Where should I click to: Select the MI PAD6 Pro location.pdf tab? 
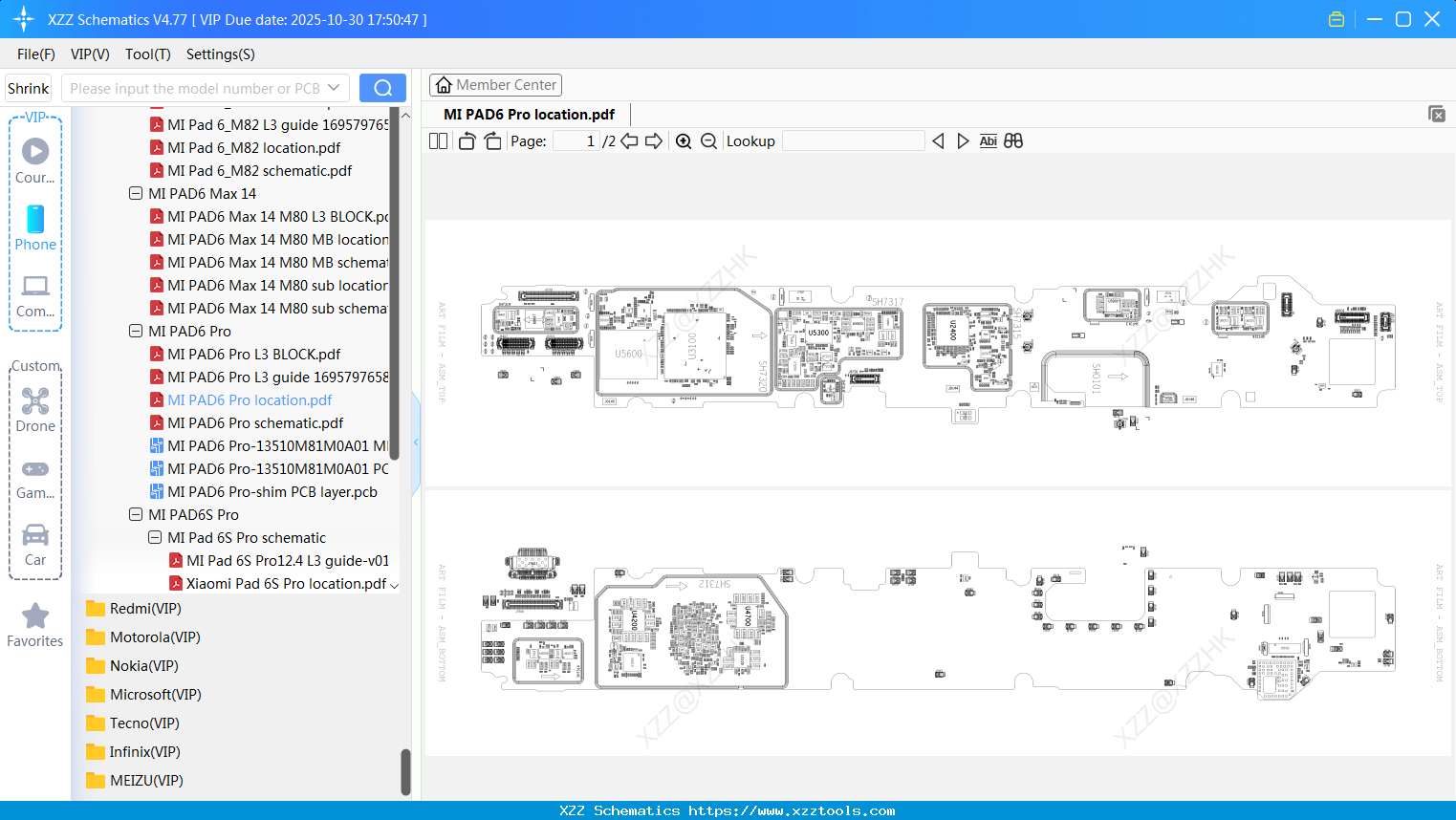point(529,114)
